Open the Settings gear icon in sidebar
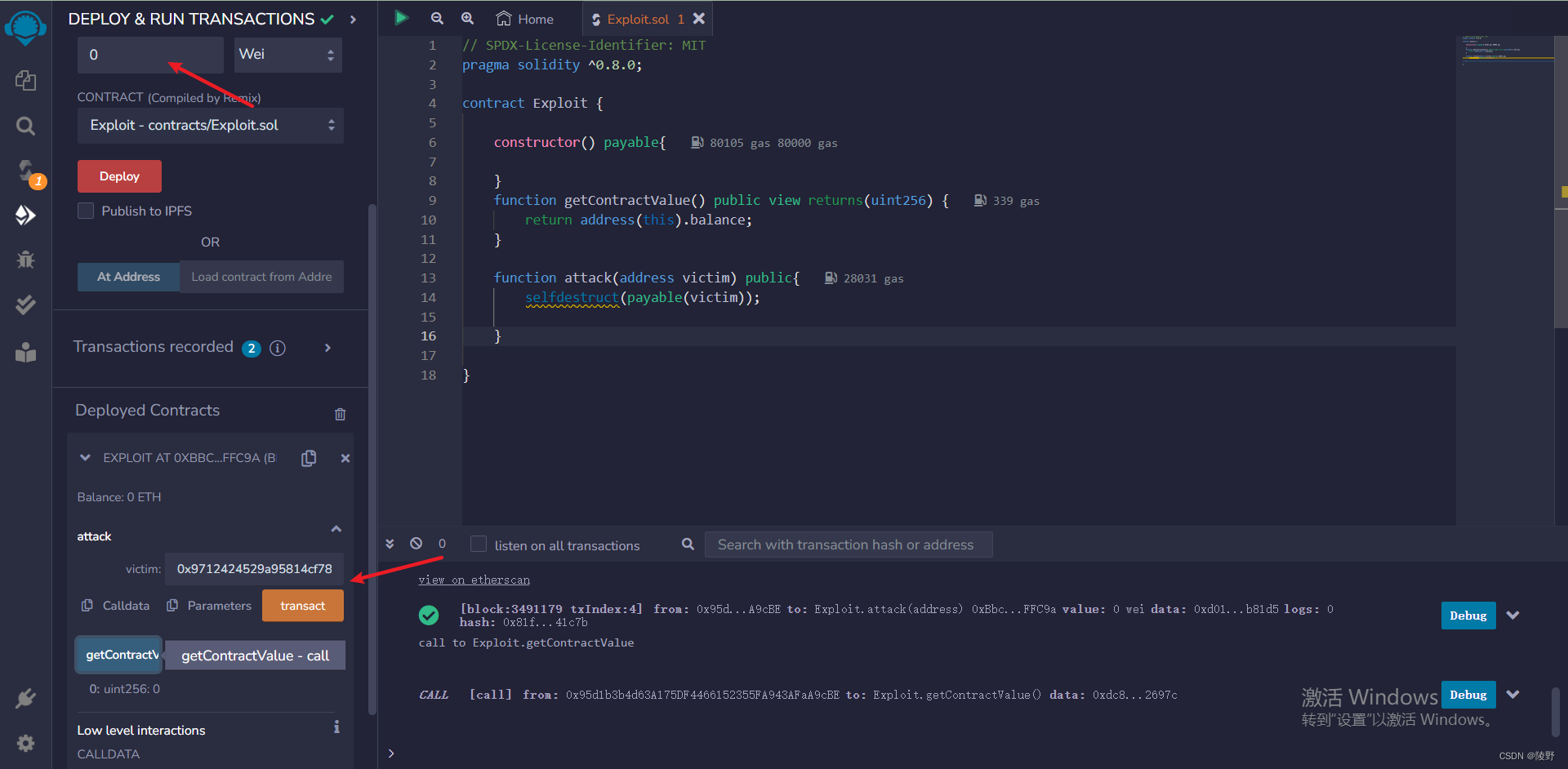Image resolution: width=1568 pixels, height=769 pixels. (25, 743)
